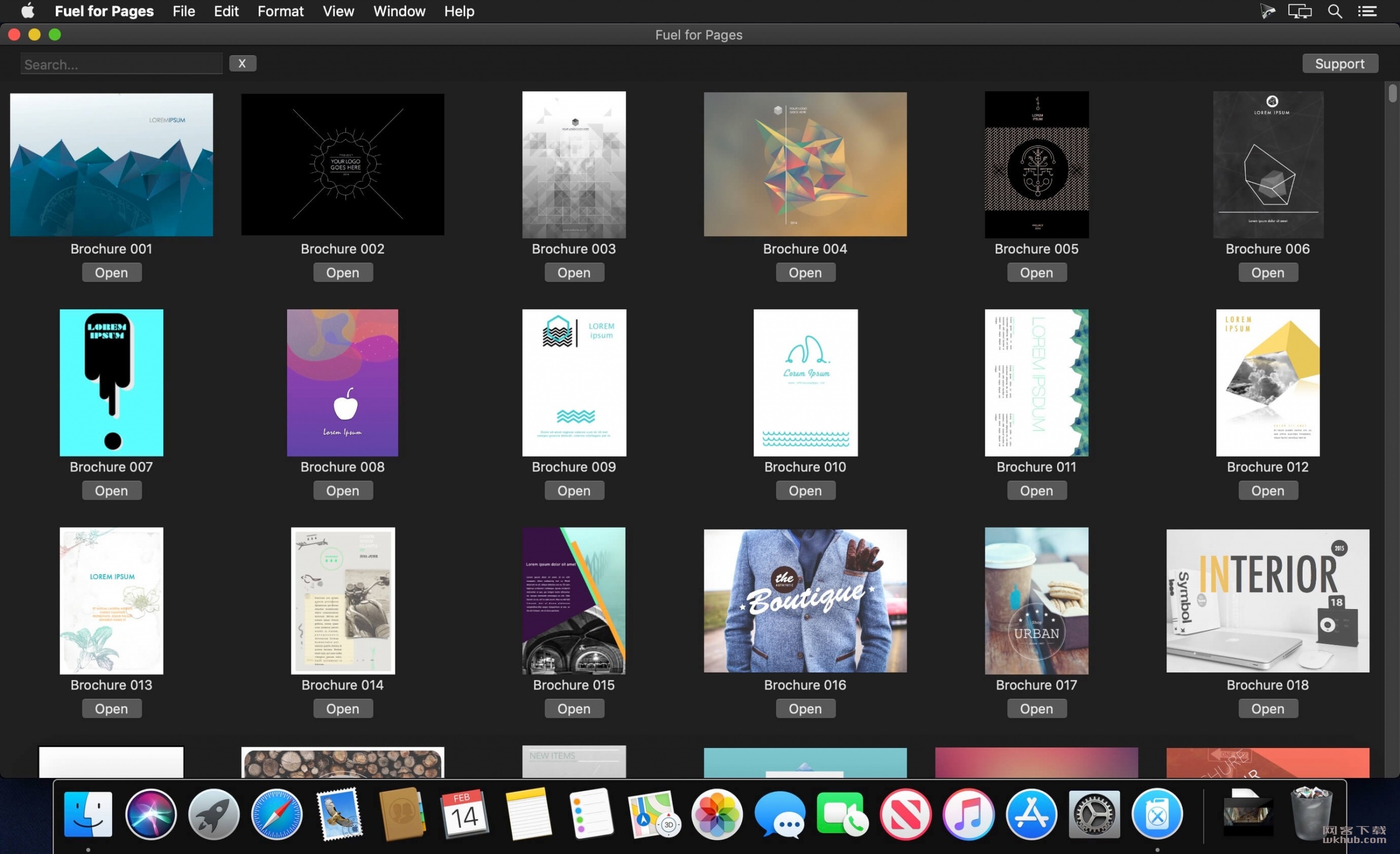
Task: Click the Support button
Action: (1340, 63)
